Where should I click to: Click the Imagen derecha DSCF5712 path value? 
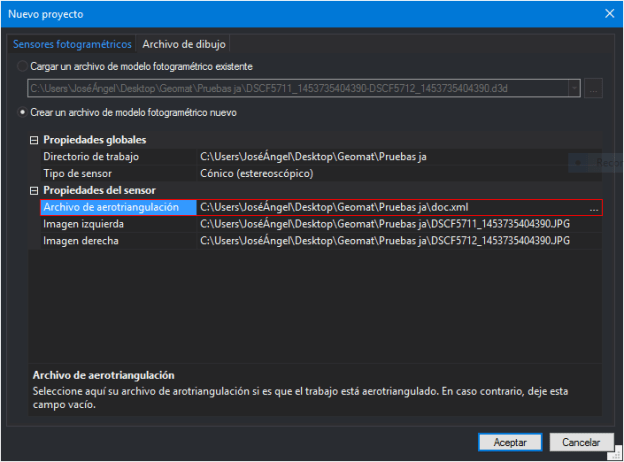click(x=385, y=241)
